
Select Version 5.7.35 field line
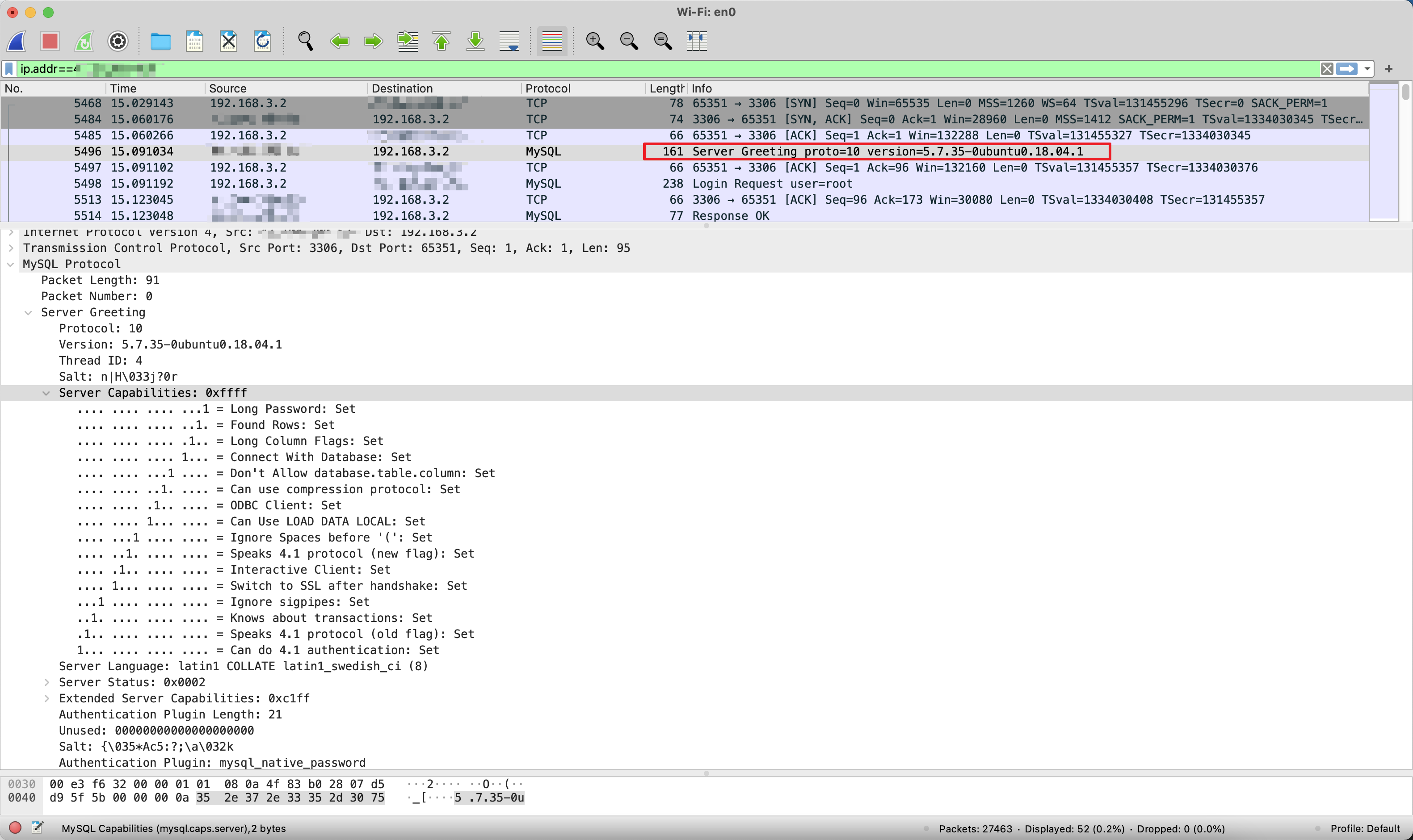coord(170,345)
